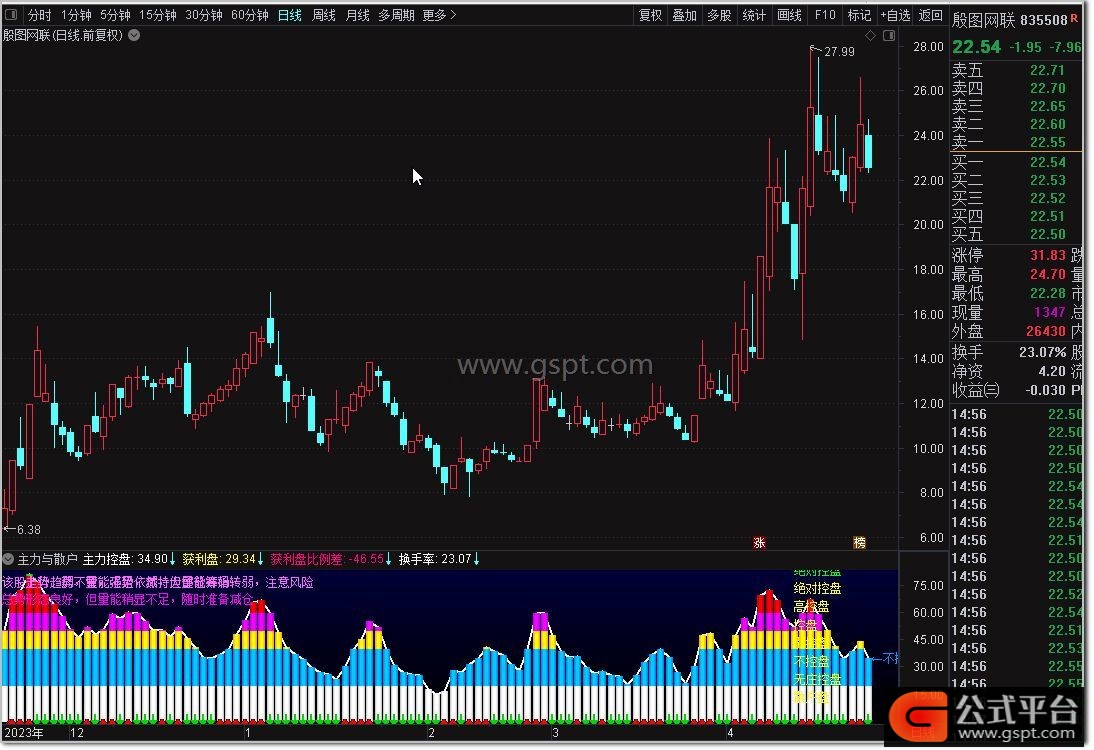Select 买一 bid row at 22.54

tap(1008, 163)
